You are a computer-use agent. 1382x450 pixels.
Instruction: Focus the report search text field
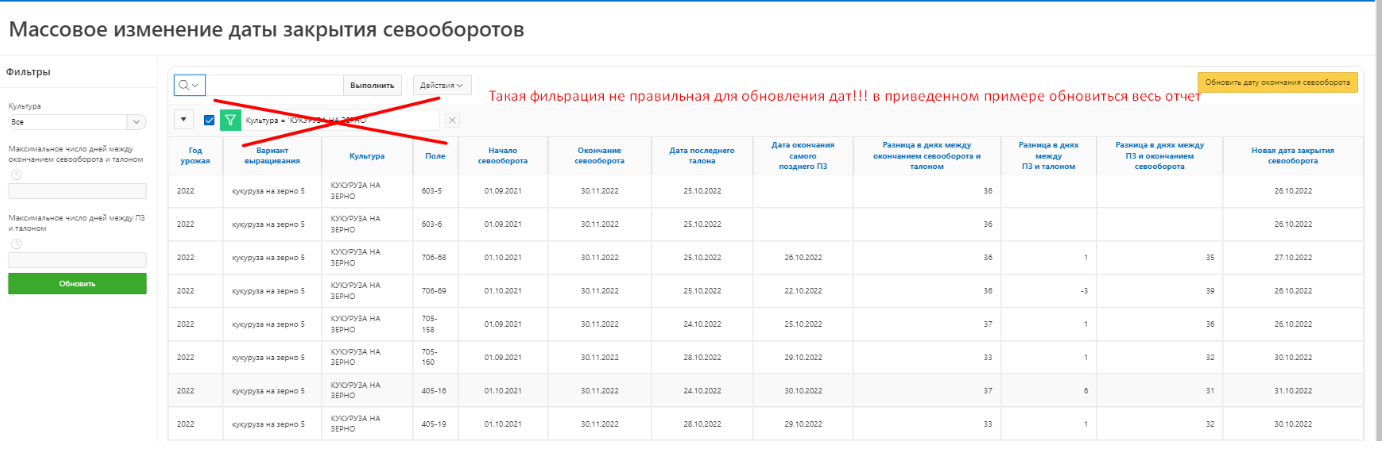pyautogui.click(x=275, y=85)
